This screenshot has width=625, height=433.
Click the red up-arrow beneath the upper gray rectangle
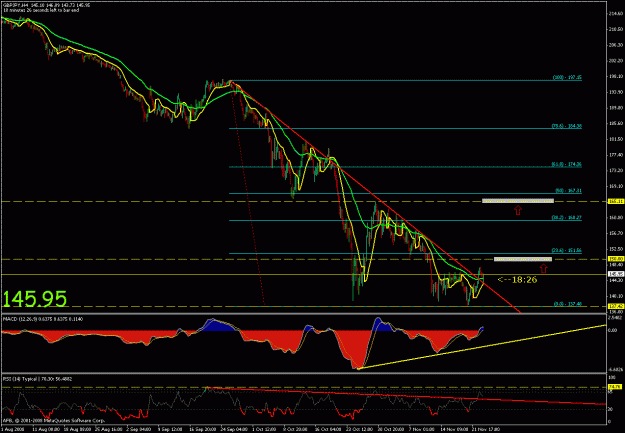click(x=518, y=210)
